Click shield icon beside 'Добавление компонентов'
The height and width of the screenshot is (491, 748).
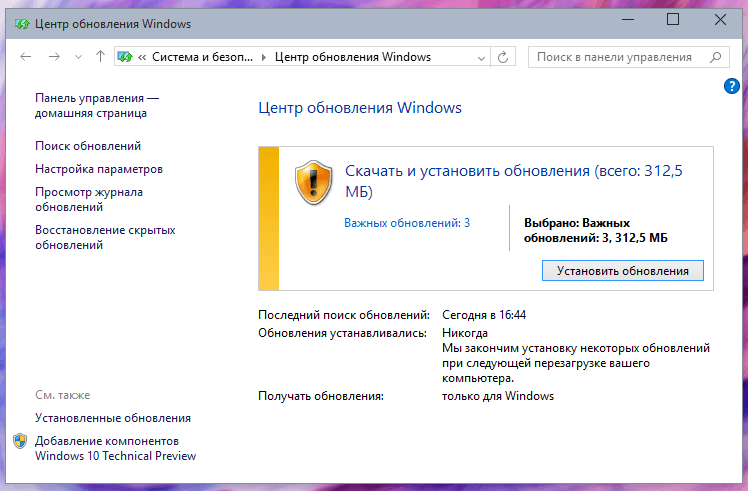20,441
